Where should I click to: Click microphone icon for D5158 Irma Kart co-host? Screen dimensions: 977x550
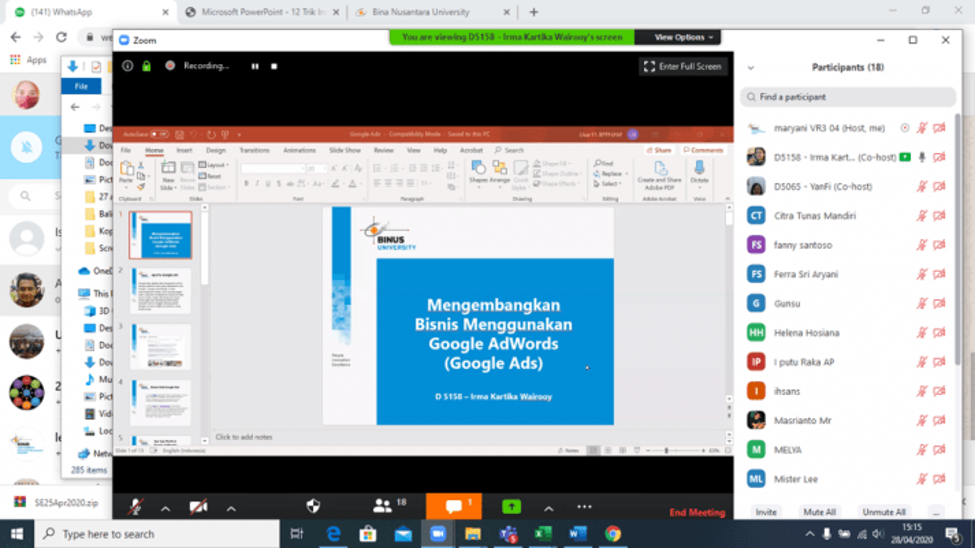[x=922, y=157]
